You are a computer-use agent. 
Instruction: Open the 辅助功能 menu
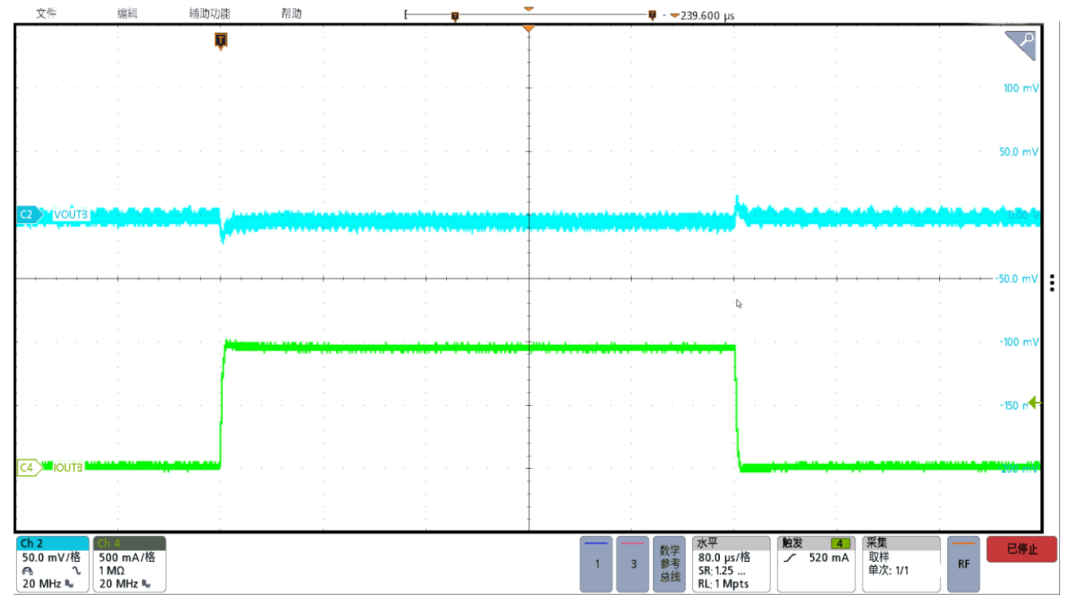[x=209, y=13]
